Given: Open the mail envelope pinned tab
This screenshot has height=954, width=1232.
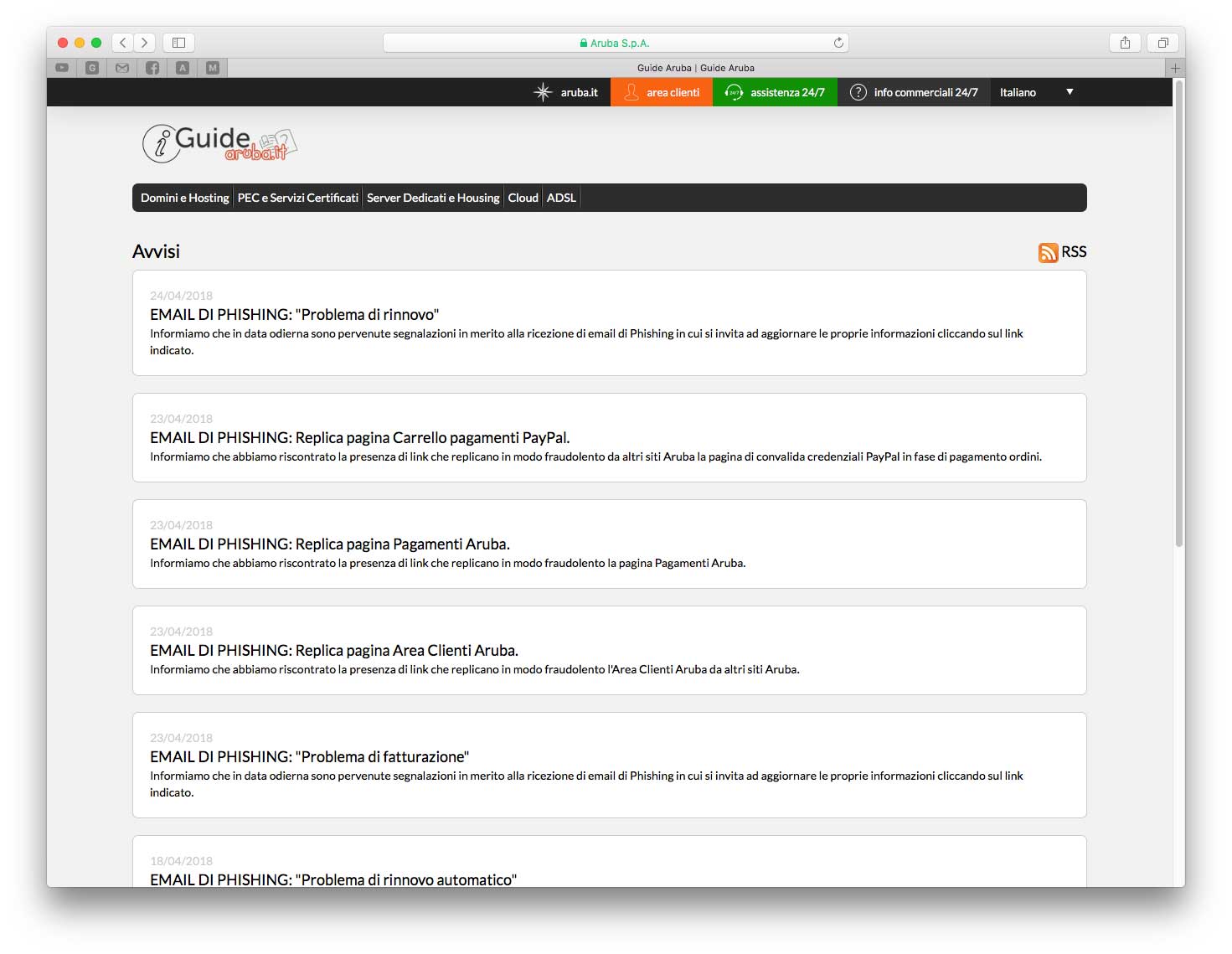Looking at the screenshot, I should click(x=122, y=68).
